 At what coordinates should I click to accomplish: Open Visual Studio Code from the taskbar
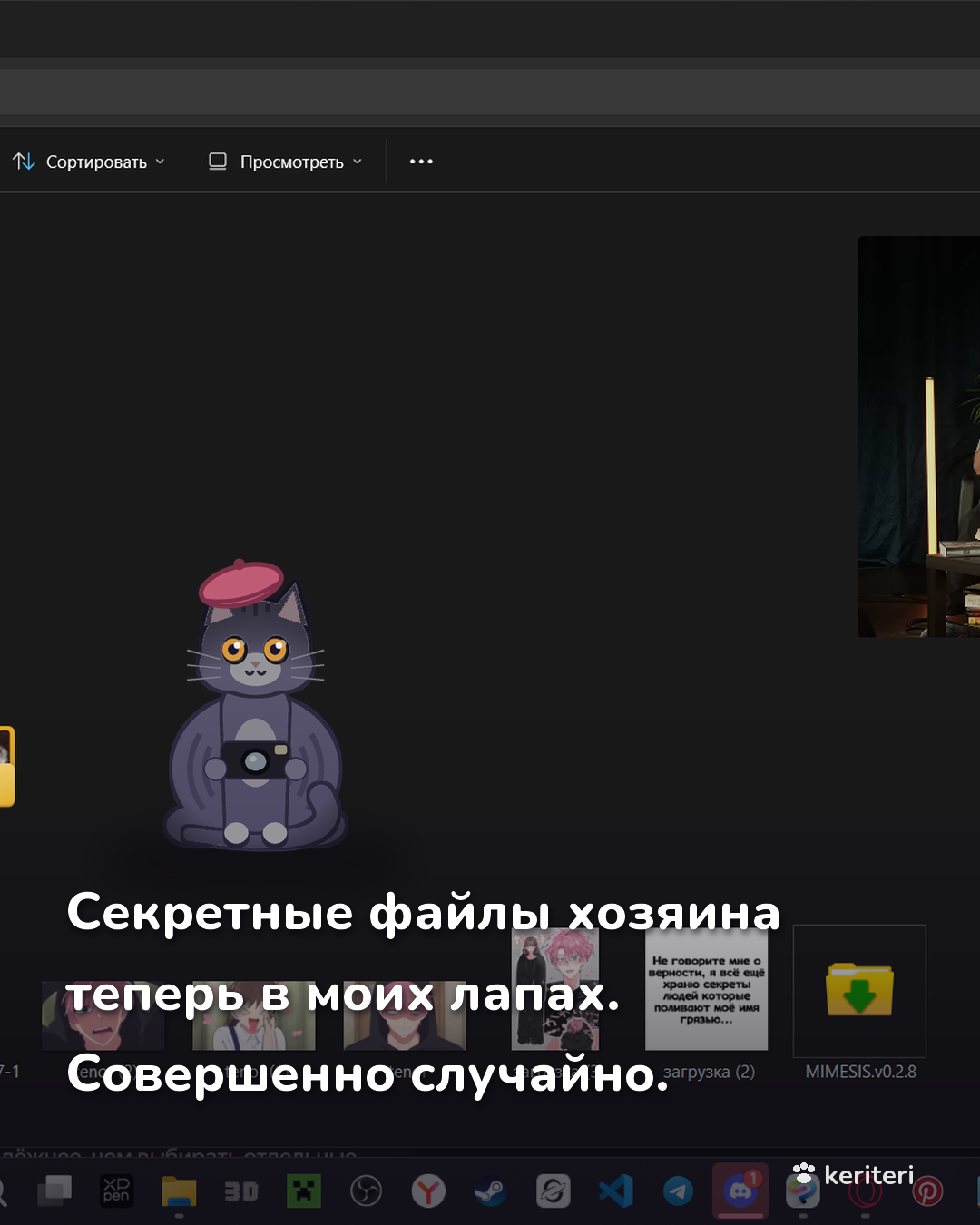pyautogui.click(x=616, y=1191)
